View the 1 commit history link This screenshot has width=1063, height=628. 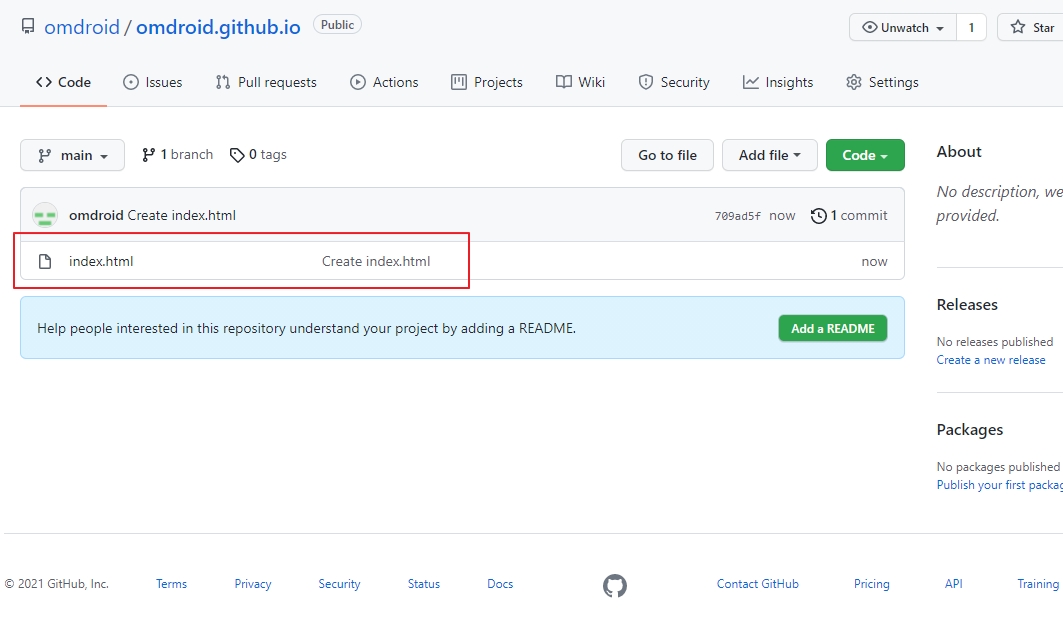pyautogui.click(x=849, y=216)
